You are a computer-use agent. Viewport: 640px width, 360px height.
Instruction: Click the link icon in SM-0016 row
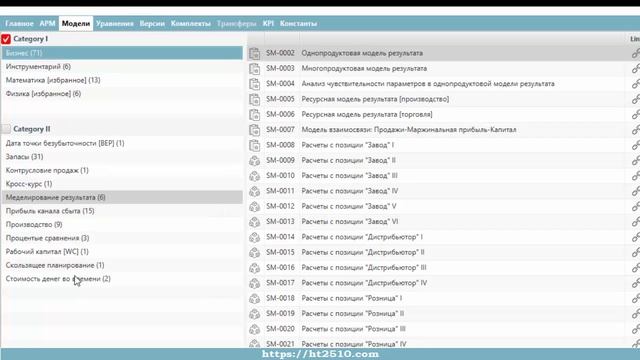click(636, 268)
